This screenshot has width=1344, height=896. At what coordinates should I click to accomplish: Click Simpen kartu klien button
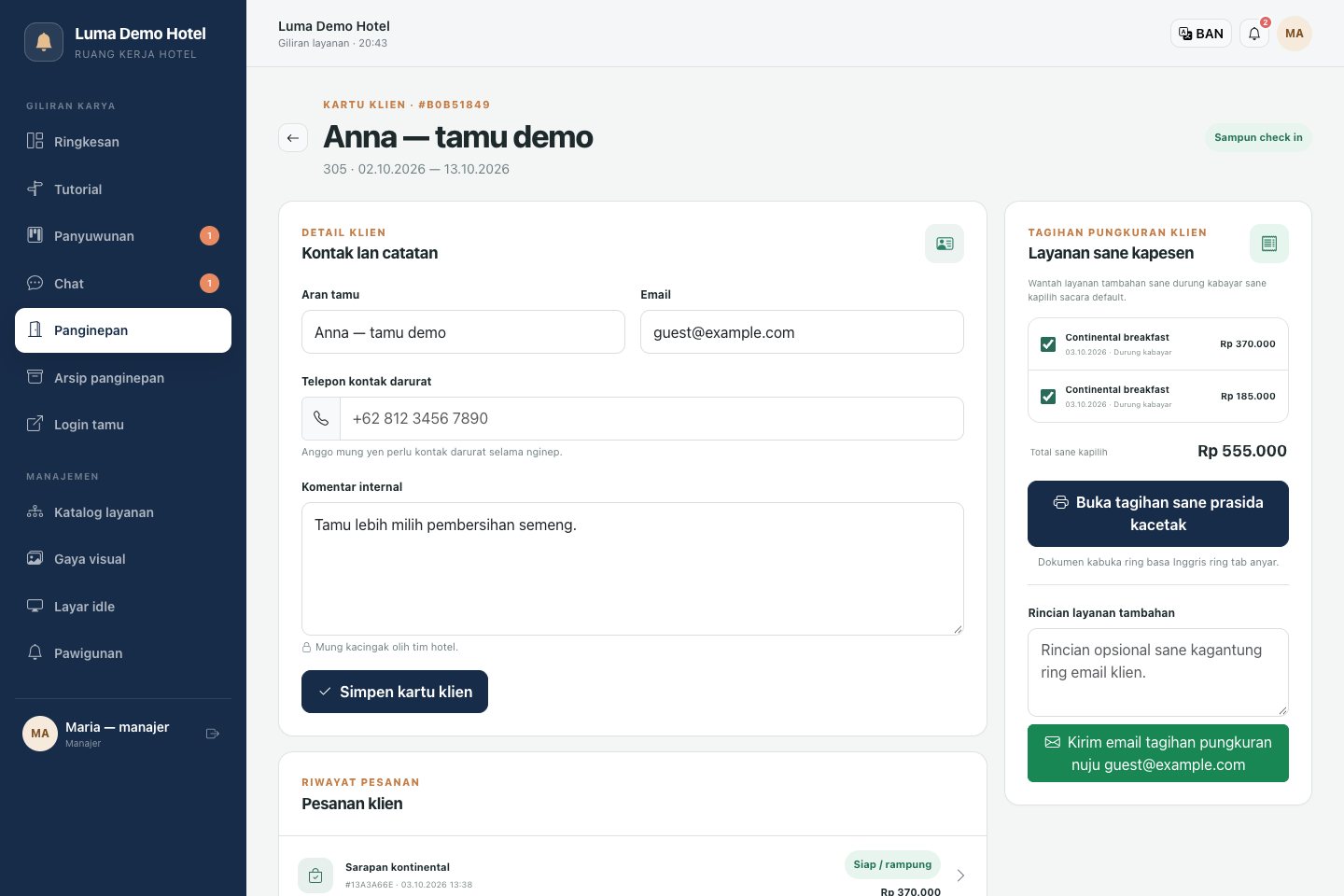395,692
